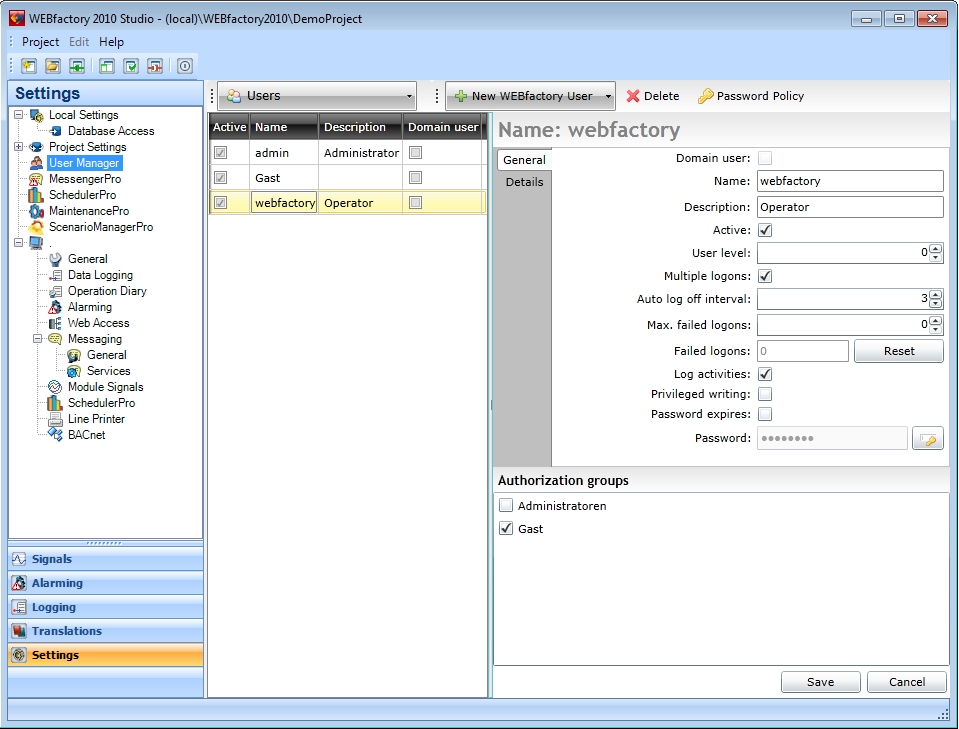Viewport: 959px width, 729px height.
Task: Reset the failed logons counter
Action: coord(898,351)
